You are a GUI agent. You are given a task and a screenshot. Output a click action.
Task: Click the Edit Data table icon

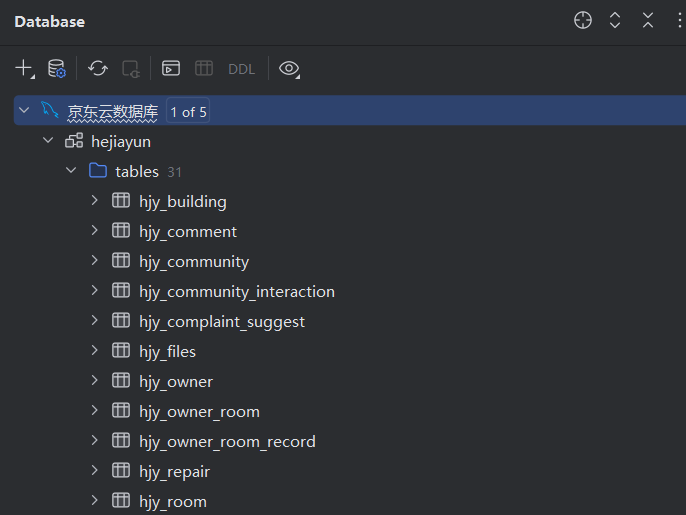point(204,69)
